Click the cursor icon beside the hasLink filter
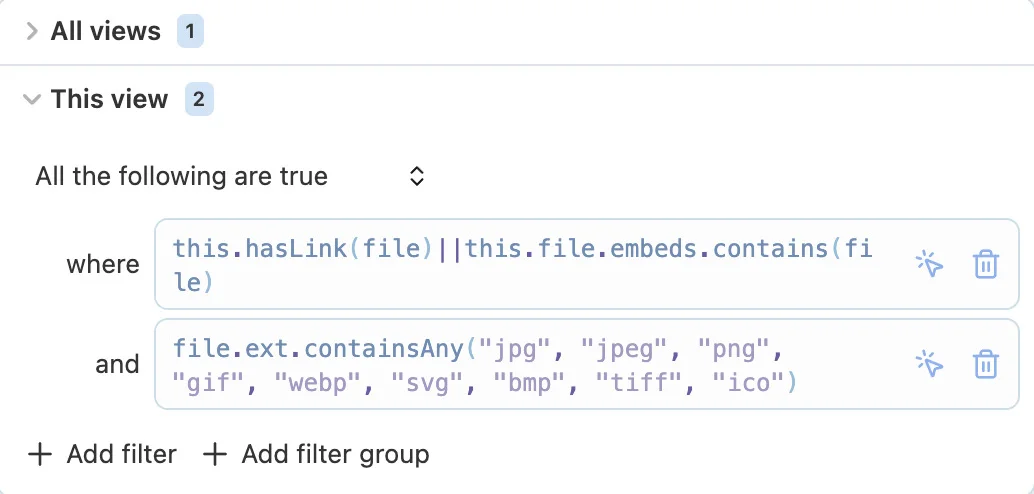This screenshot has height=494, width=1034. point(929,265)
